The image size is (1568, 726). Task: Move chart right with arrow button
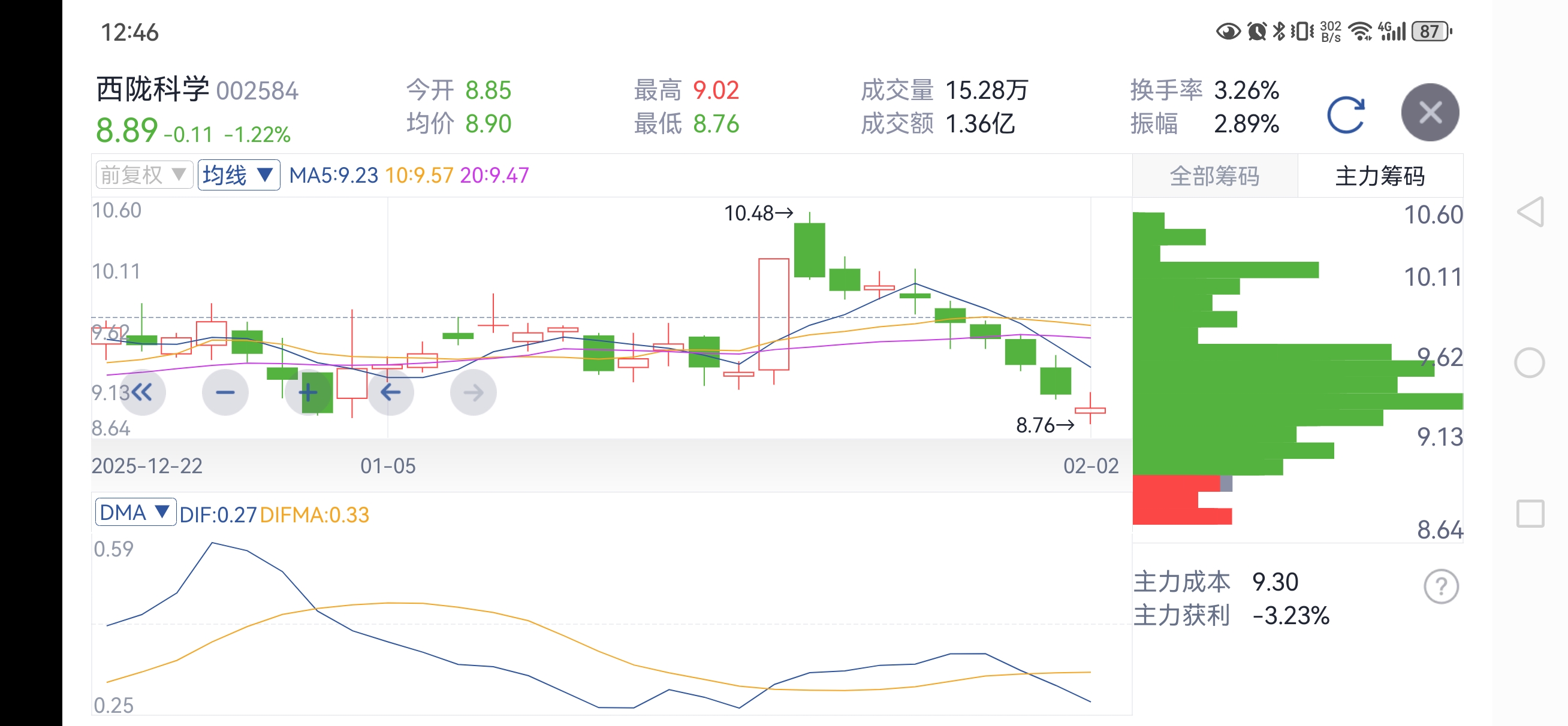pyautogui.click(x=473, y=392)
